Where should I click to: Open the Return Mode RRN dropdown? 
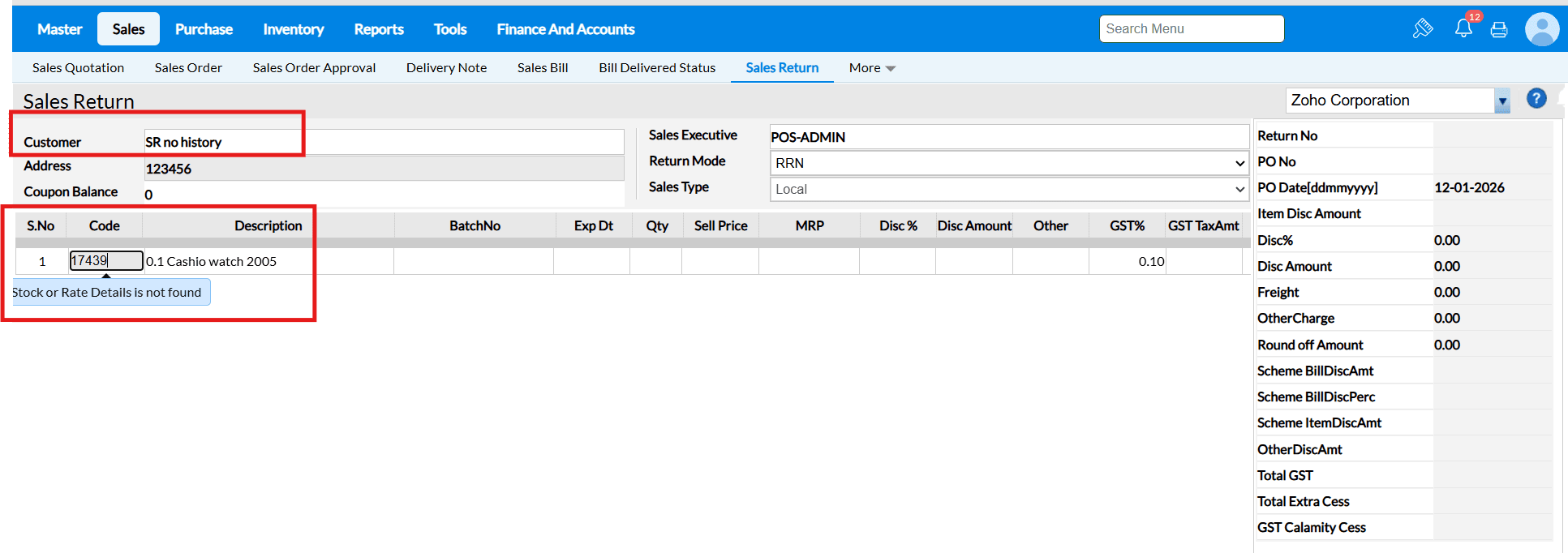tap(1008, 163)
